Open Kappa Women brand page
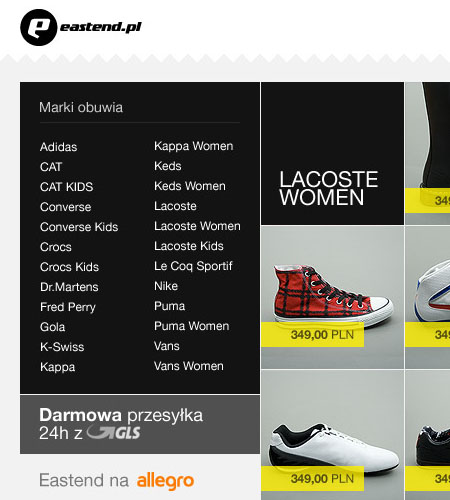 pyautogui.click(x=194, y=146)
